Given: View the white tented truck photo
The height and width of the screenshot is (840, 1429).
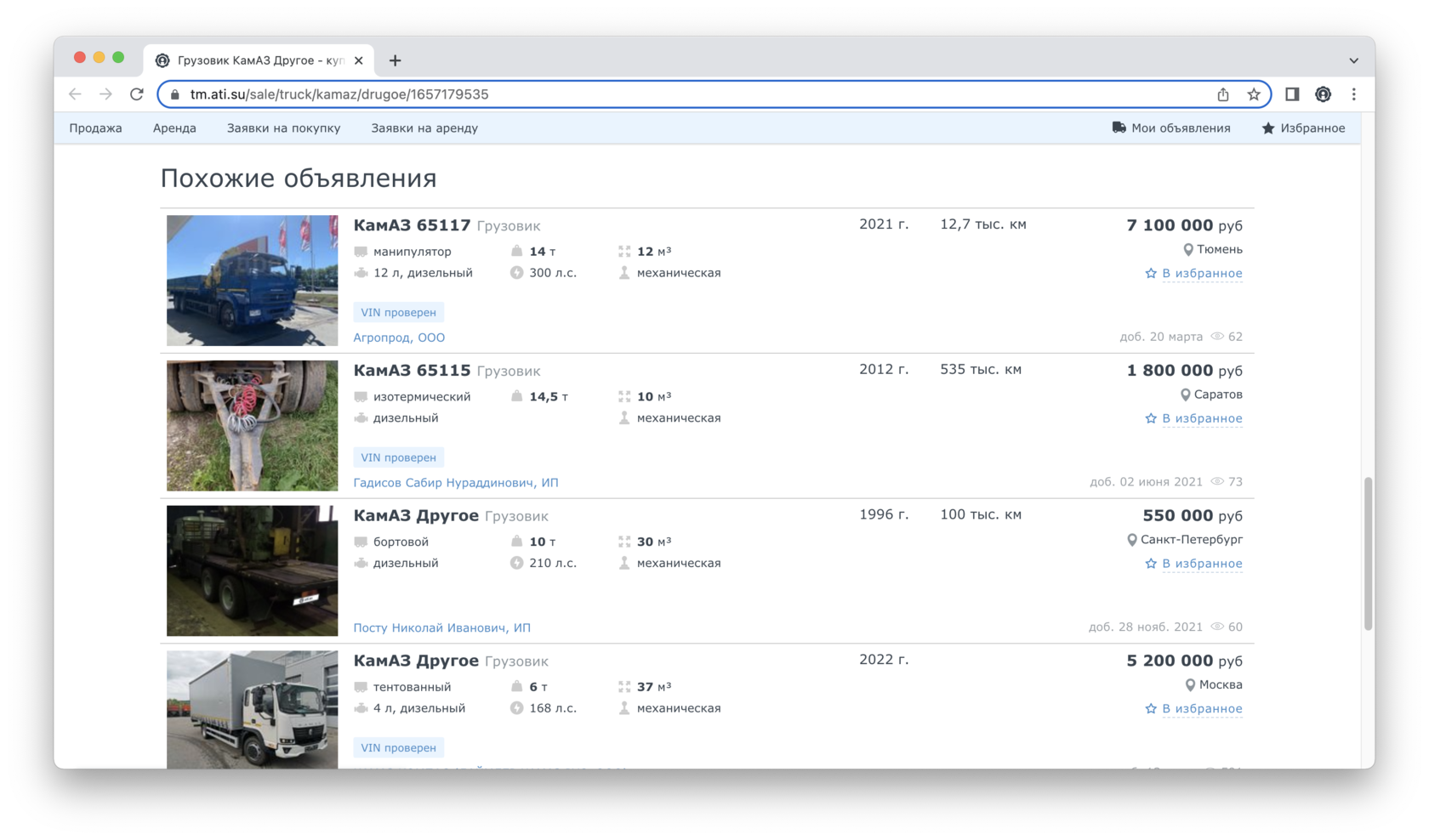Looking at the screenshot, I should [252, 710].
